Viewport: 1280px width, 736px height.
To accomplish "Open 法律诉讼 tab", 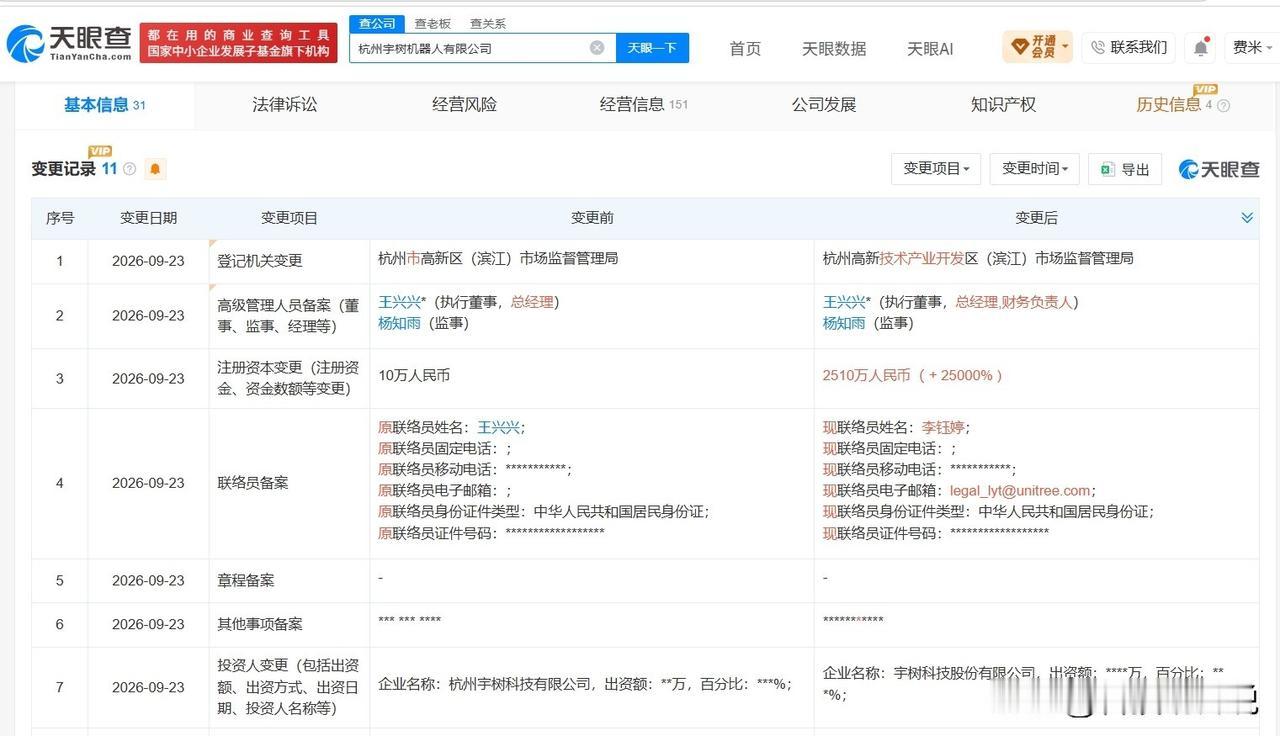I will 284,105.
